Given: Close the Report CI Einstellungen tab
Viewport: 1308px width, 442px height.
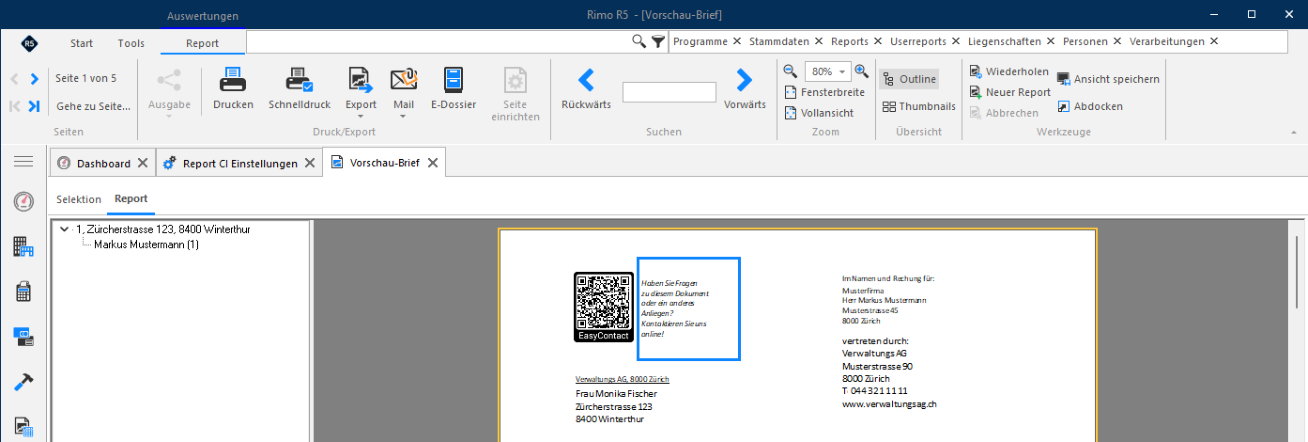Looking at the screenshot, I should [310, 163].
